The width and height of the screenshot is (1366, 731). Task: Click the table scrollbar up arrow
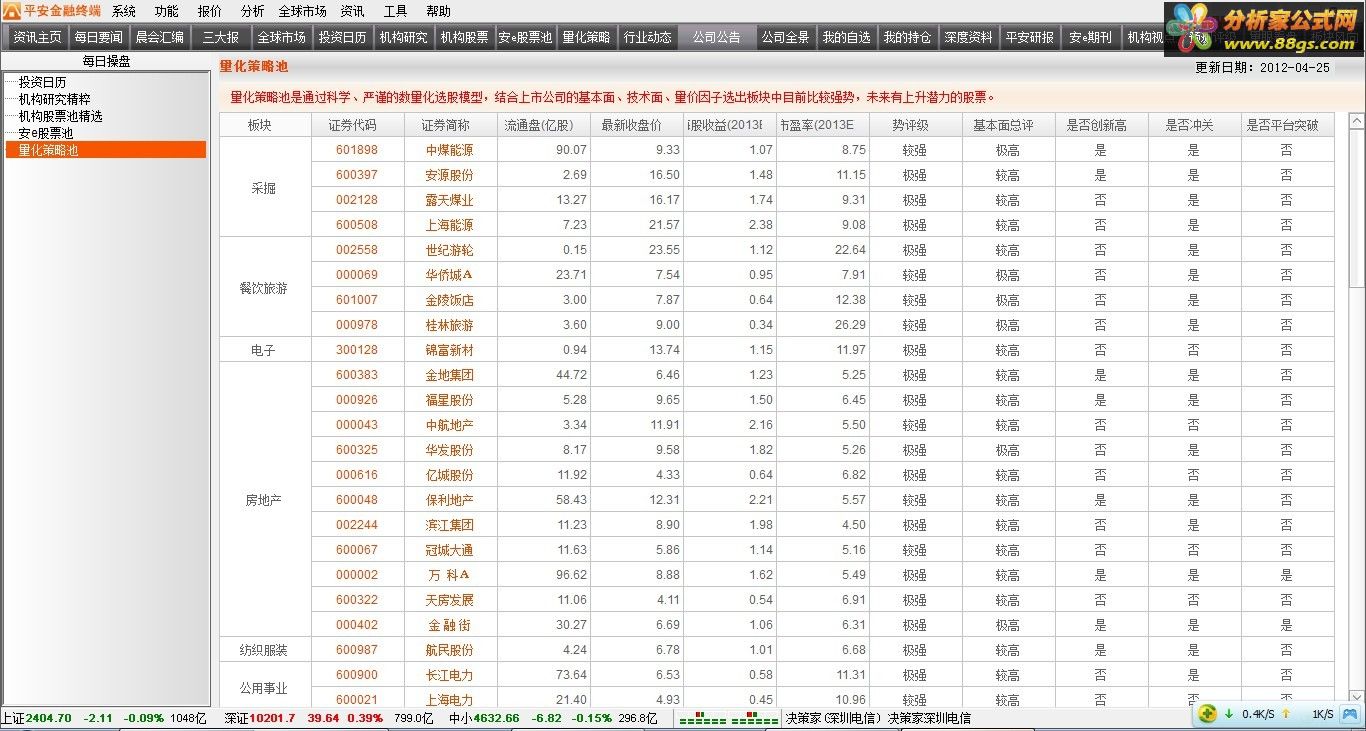pos(1356,121)
